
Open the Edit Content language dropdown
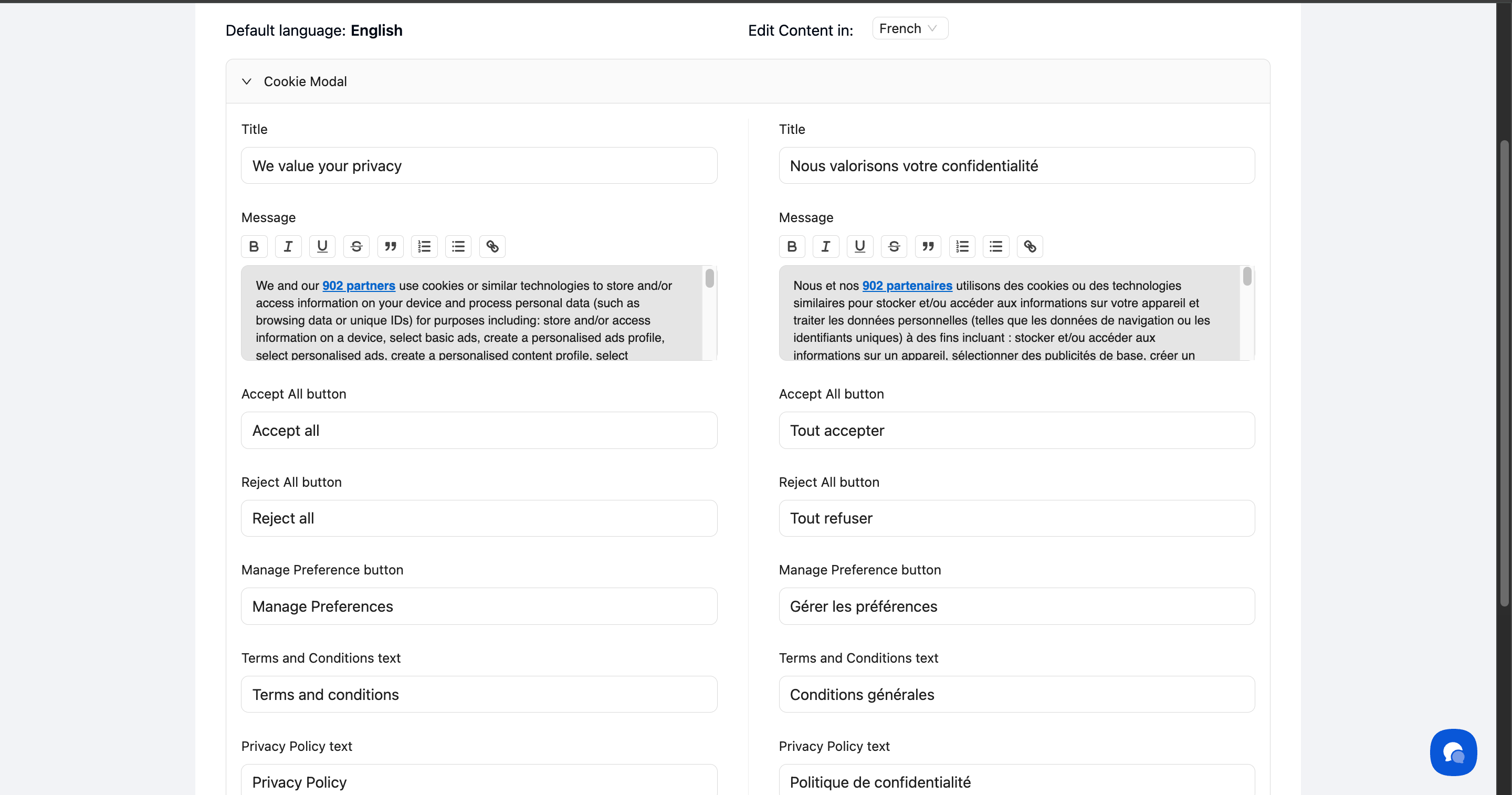click(909, 29)
